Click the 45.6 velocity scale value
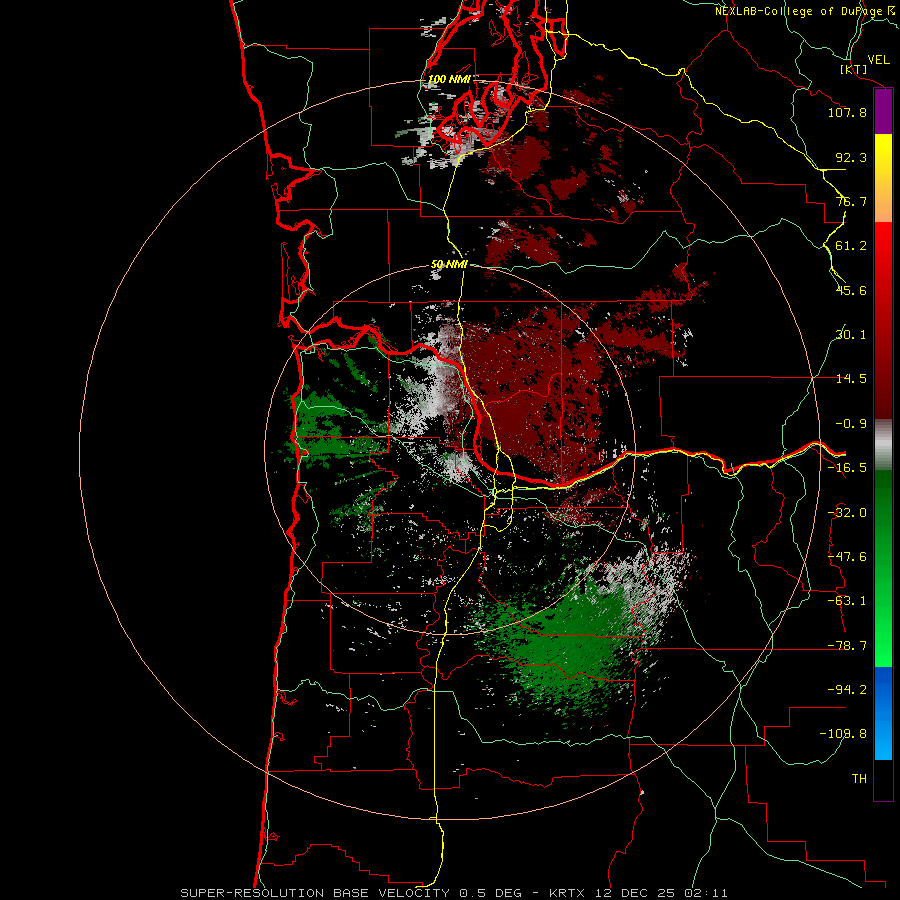Viewport: 900px width, 900px height. pyautogui.click(x=851, y=290)
